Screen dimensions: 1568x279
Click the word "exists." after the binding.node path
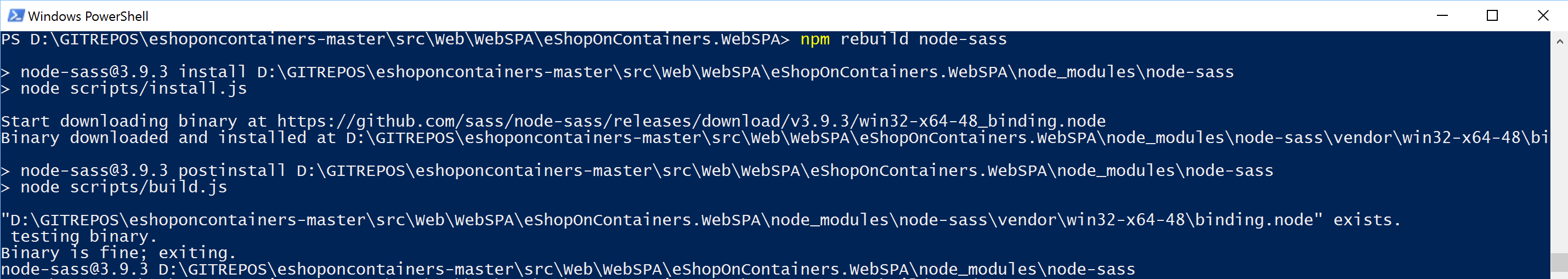[x=1367, y=220]
